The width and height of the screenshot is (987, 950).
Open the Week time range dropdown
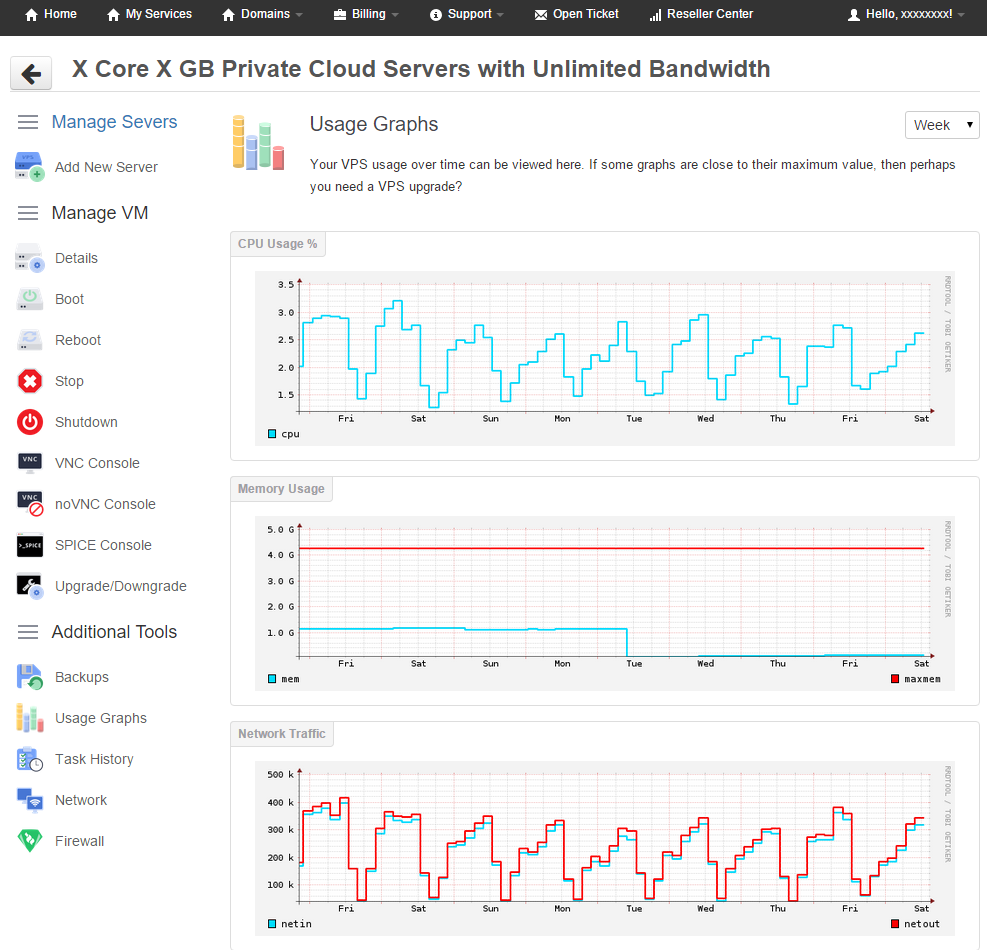[941, 125]
